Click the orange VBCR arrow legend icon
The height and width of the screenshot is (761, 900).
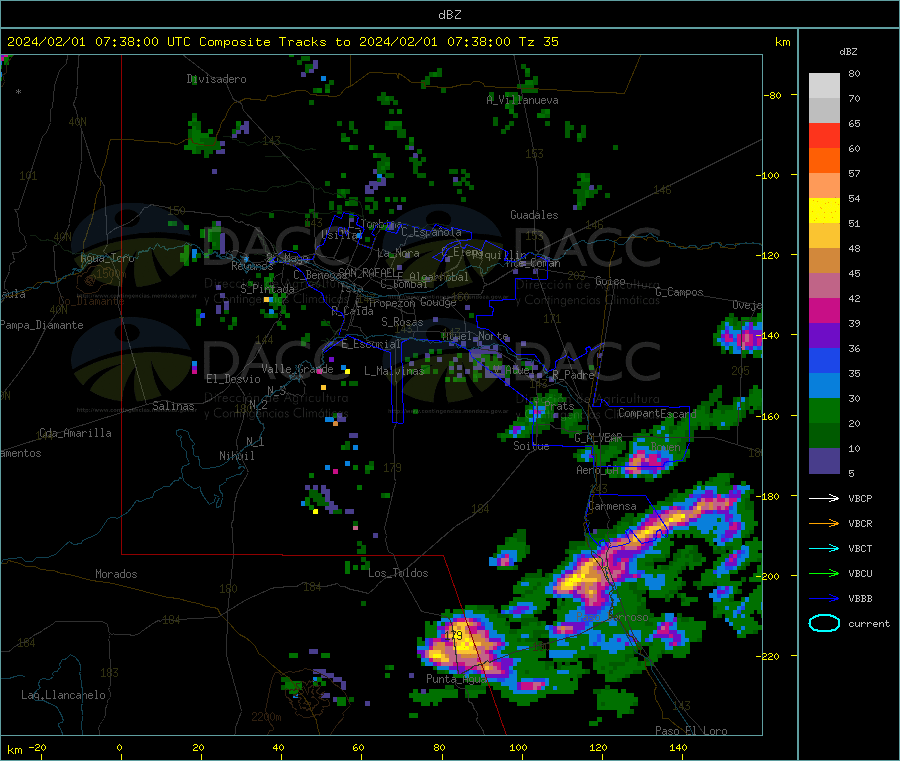pyautogui.click(x=824, y=523)
